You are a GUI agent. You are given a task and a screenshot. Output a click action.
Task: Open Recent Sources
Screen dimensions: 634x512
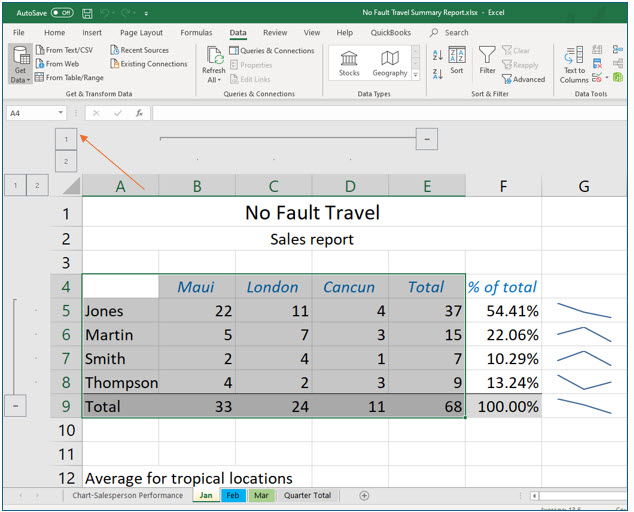[139, 50]
